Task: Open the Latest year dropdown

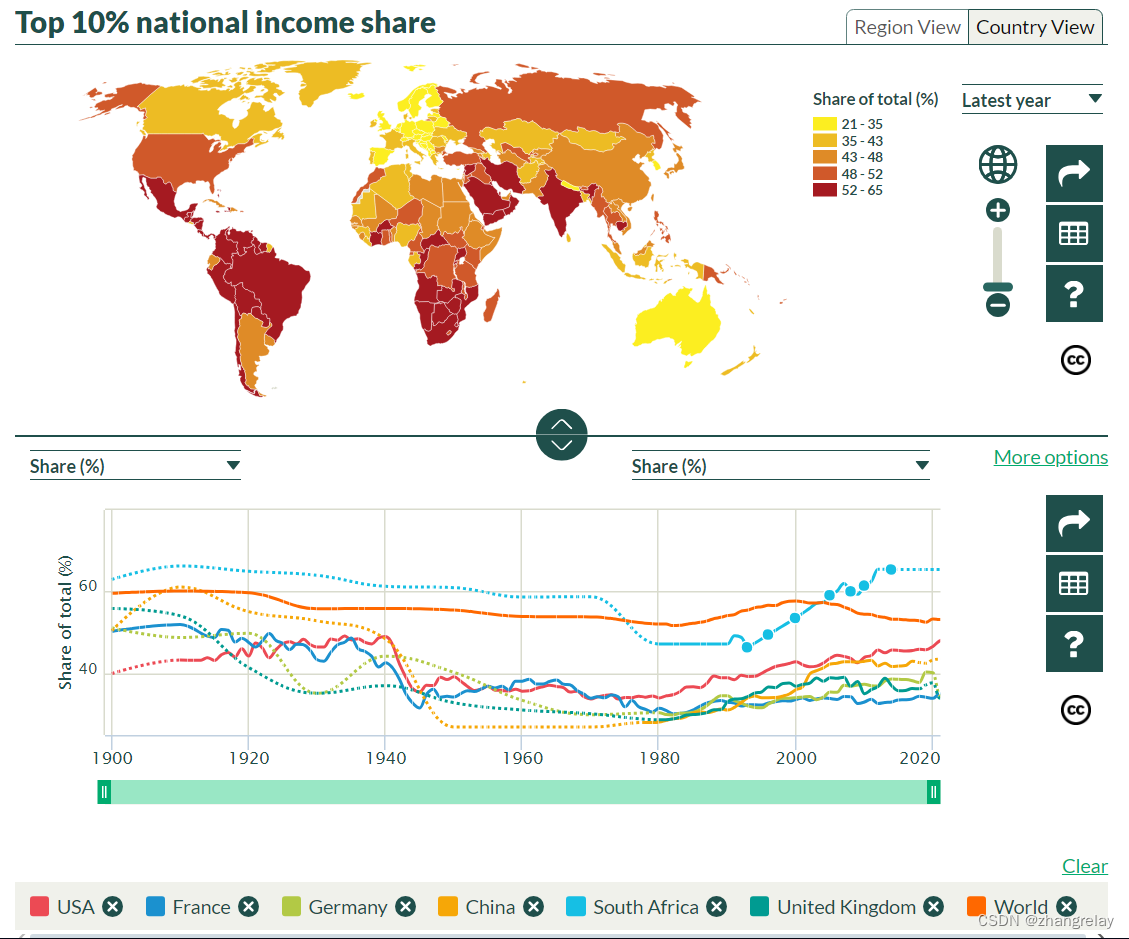Action: point(1032,100)
